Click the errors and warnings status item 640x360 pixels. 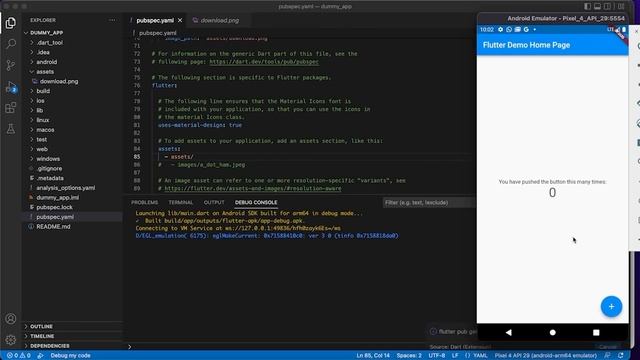tap(19, 356)
